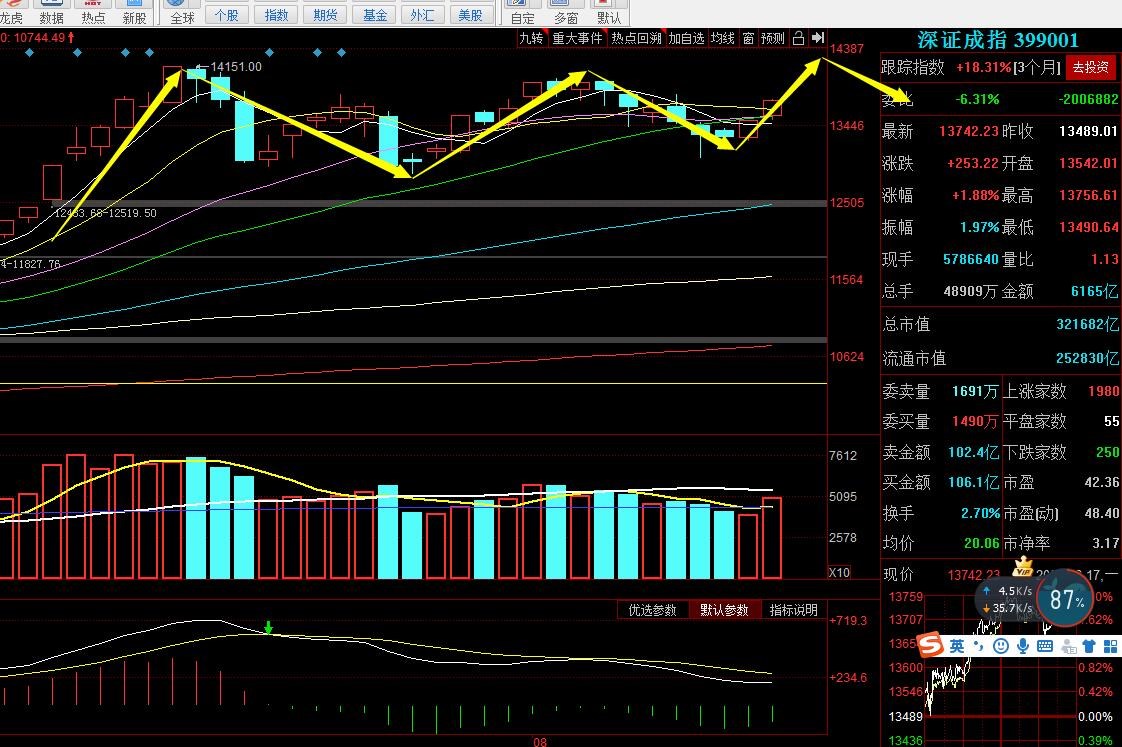
Task: Activate the microphone voice input icon
Action: point(1021,647)
